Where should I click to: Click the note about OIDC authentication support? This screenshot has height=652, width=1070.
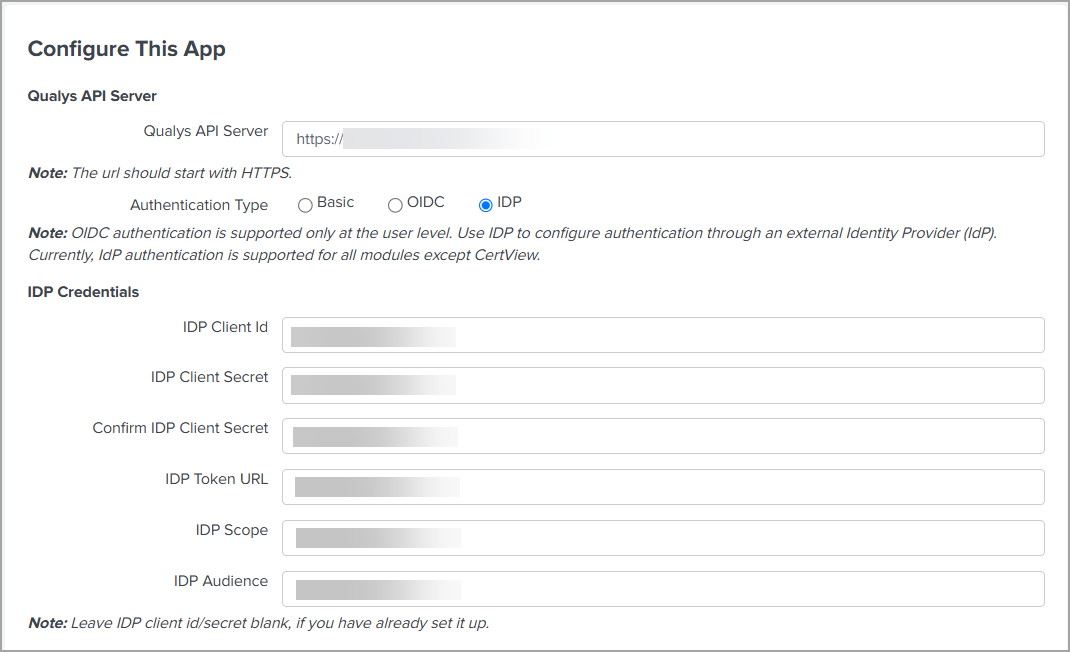tap(512, 244)
